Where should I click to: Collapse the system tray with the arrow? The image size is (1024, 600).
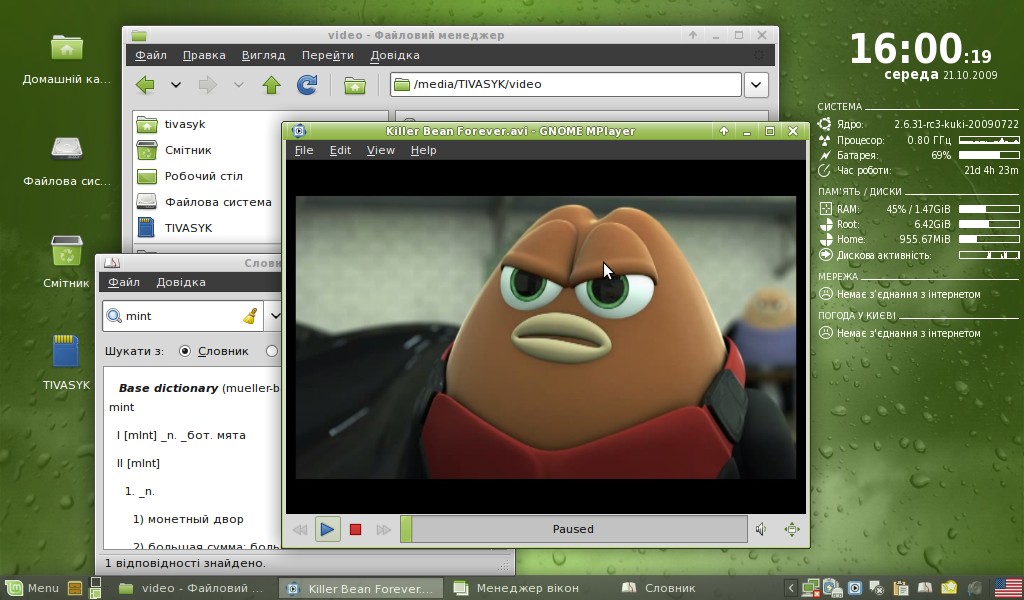[790, 588]
